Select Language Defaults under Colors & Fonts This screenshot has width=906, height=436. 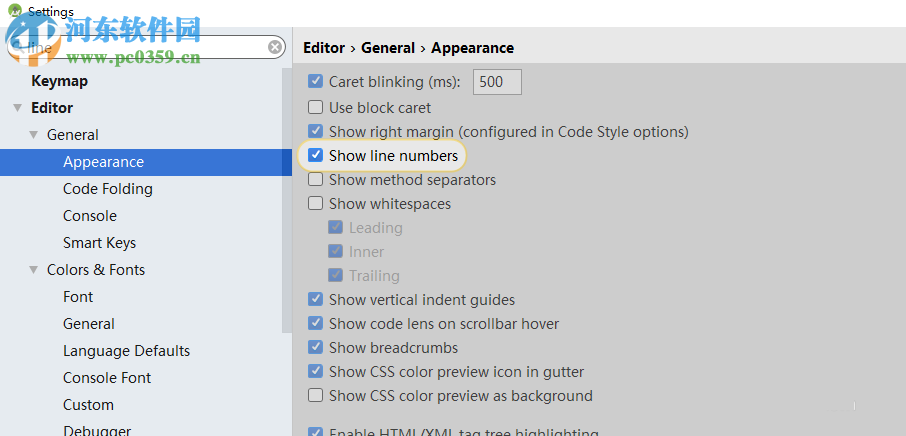click(x=126, y=351)
